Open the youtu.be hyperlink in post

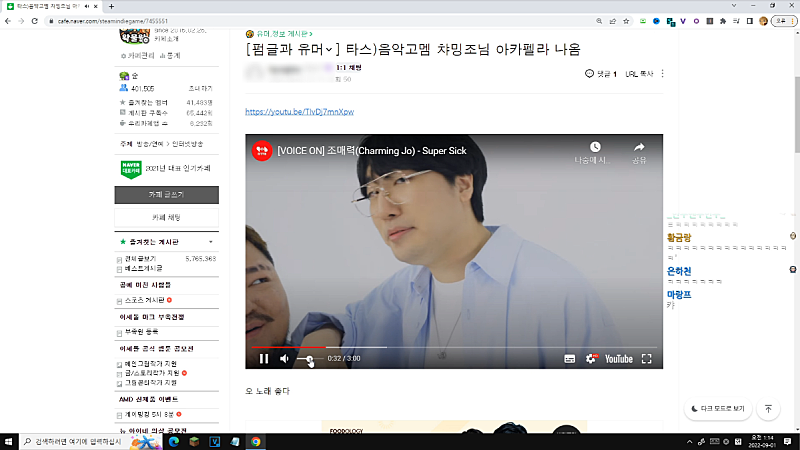(x=299, y=112)
